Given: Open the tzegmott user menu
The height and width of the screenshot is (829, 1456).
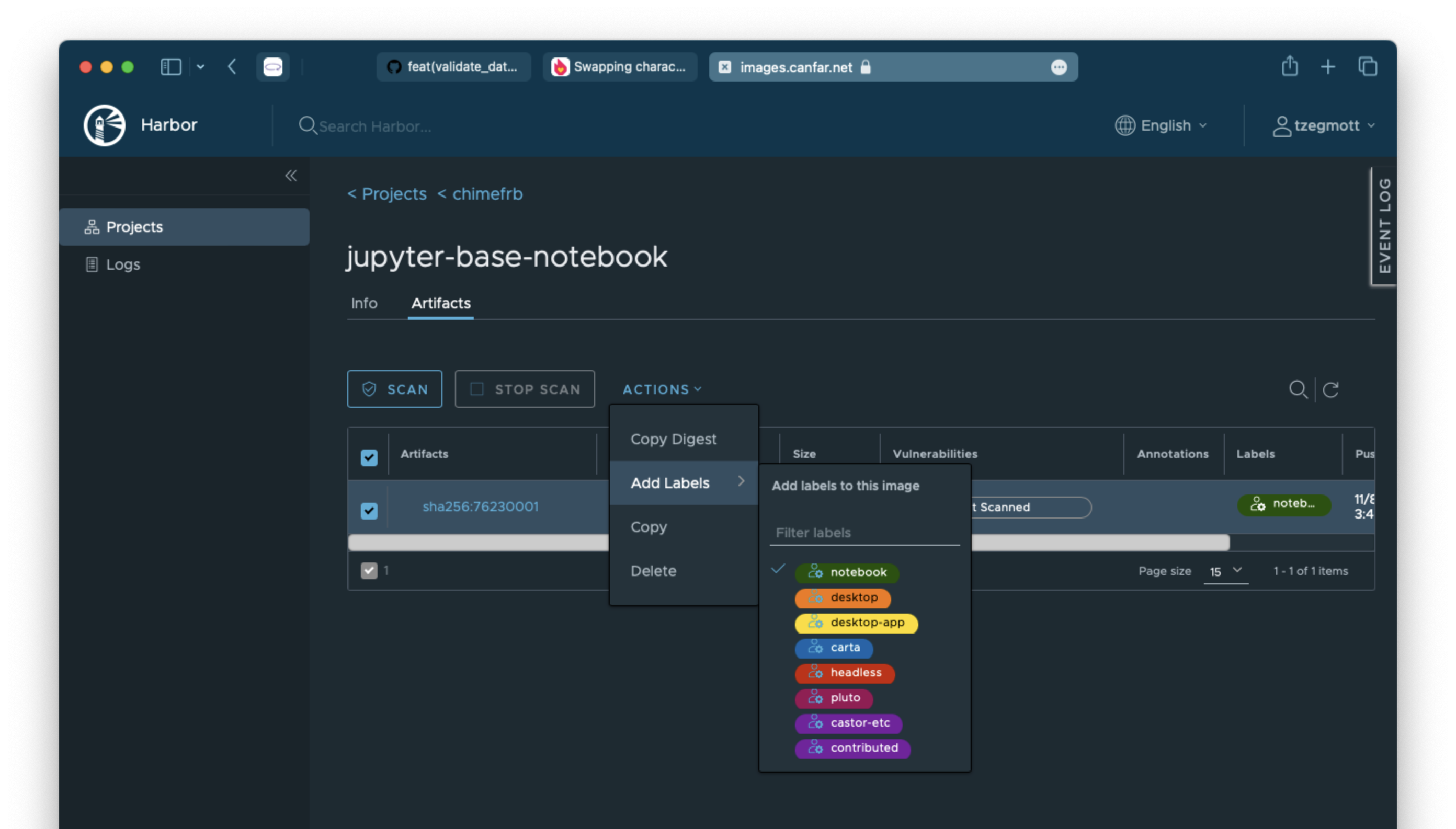Looking at the screenshot, I should click(x=1335, y=125).
